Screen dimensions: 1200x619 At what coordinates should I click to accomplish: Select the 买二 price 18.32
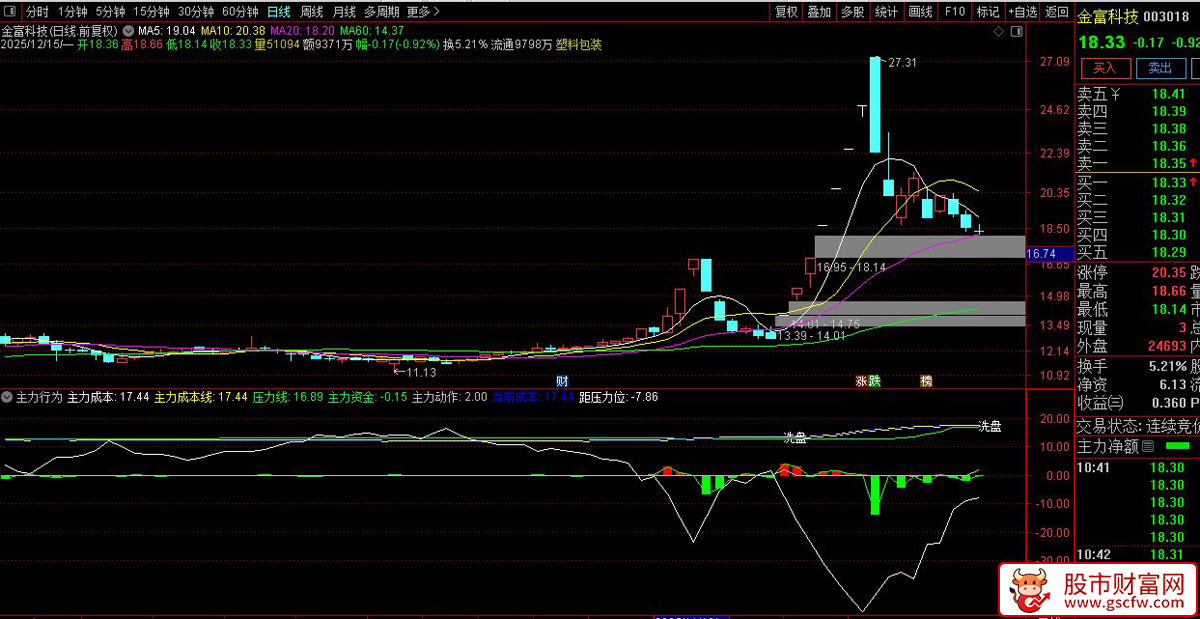(1168, 200)
